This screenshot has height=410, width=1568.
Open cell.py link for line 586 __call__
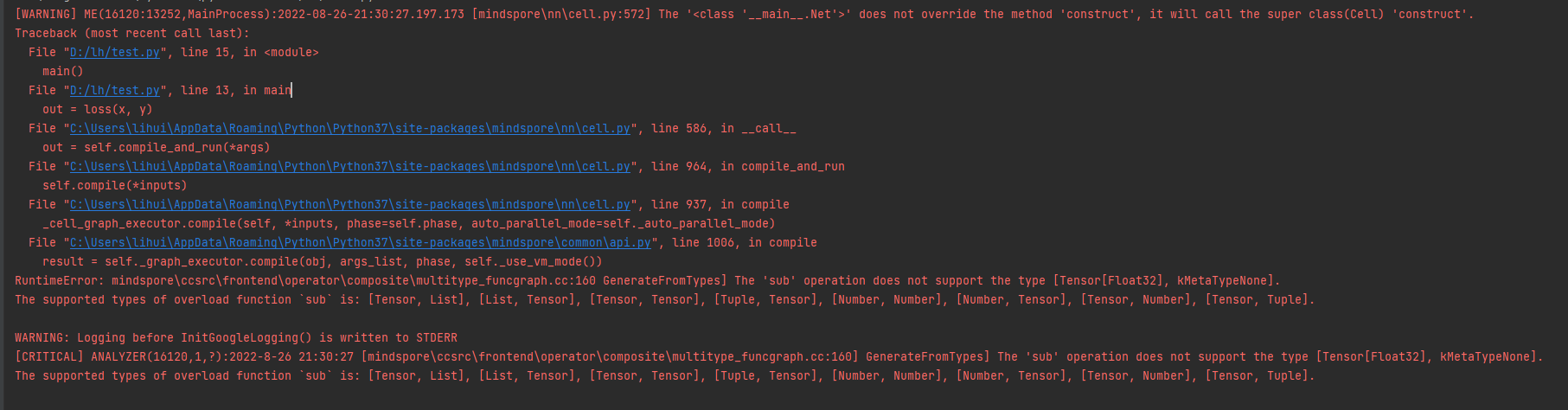tap(350, 129)
